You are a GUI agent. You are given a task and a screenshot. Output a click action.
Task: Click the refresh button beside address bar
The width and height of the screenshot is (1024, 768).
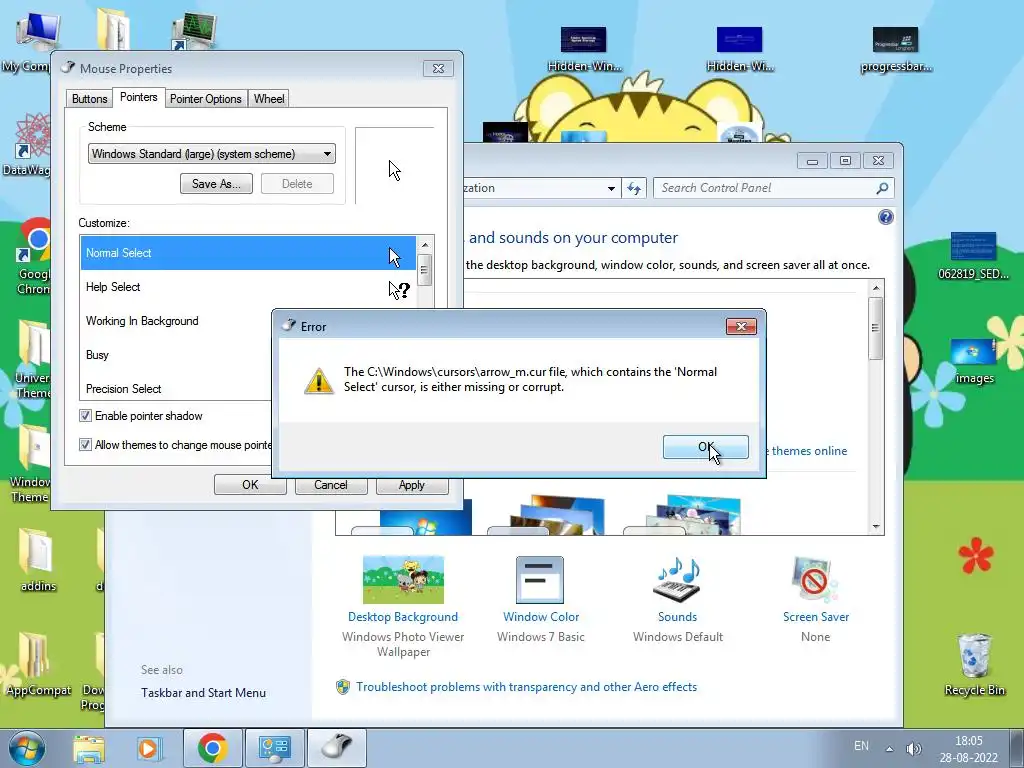pyautogui.click(x=633, y=188)
